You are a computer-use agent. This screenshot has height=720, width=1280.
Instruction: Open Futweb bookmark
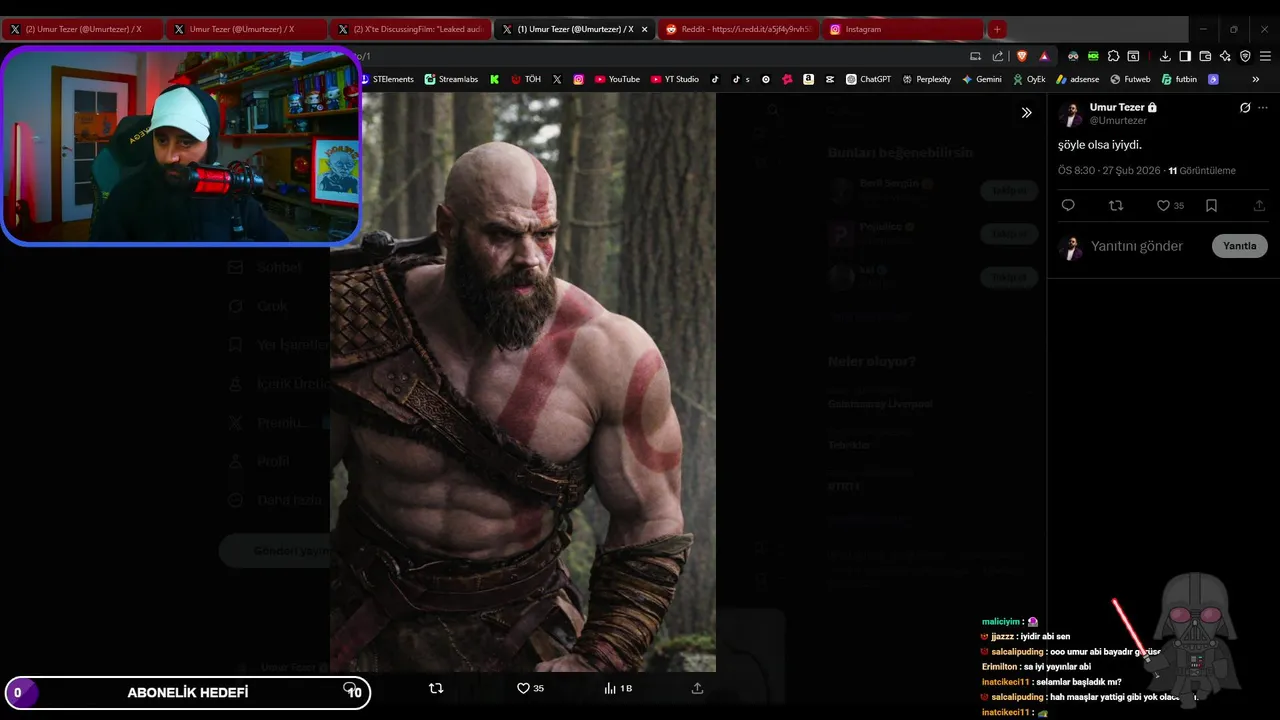pos(1130,79)
